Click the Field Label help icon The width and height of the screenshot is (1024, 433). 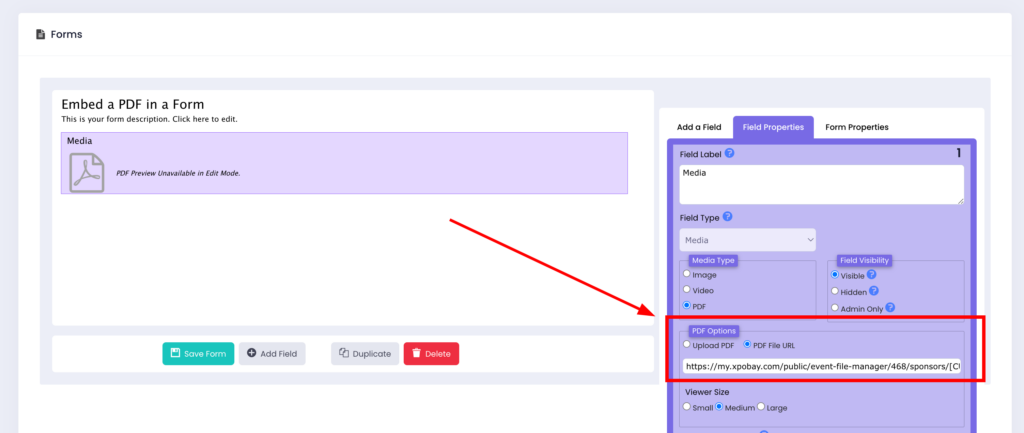click(730, 154)
